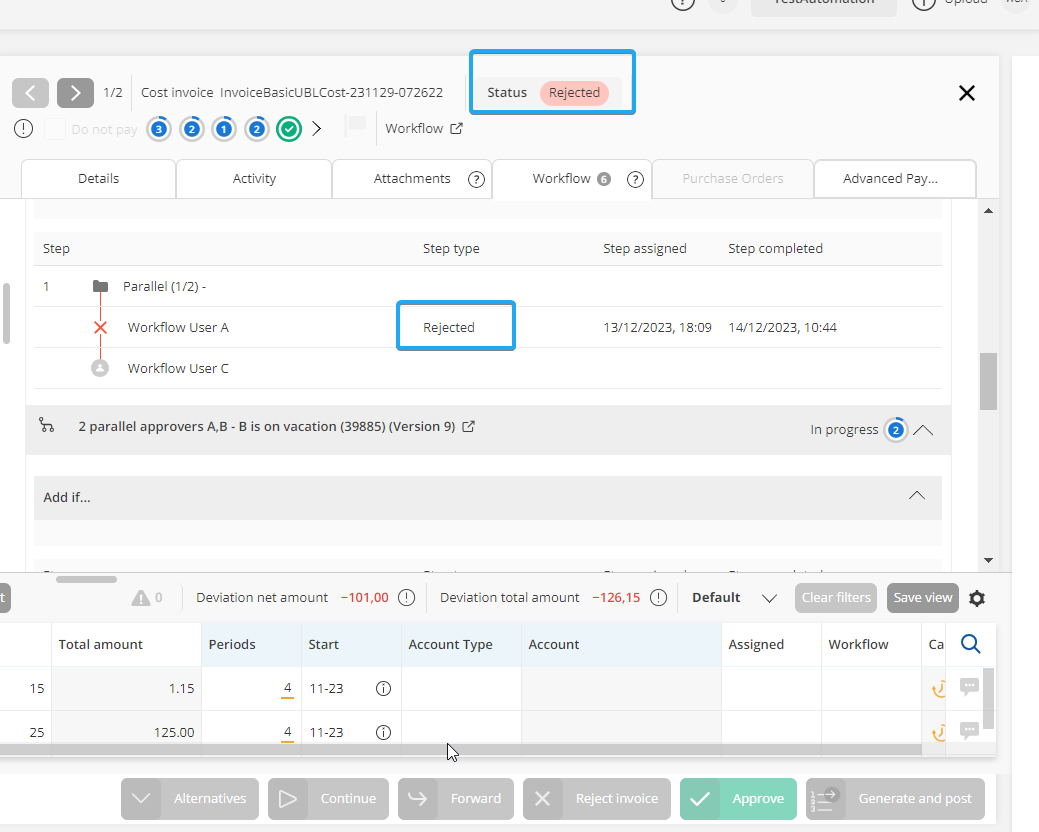Collapse the Add if... section

click(916, 497)
